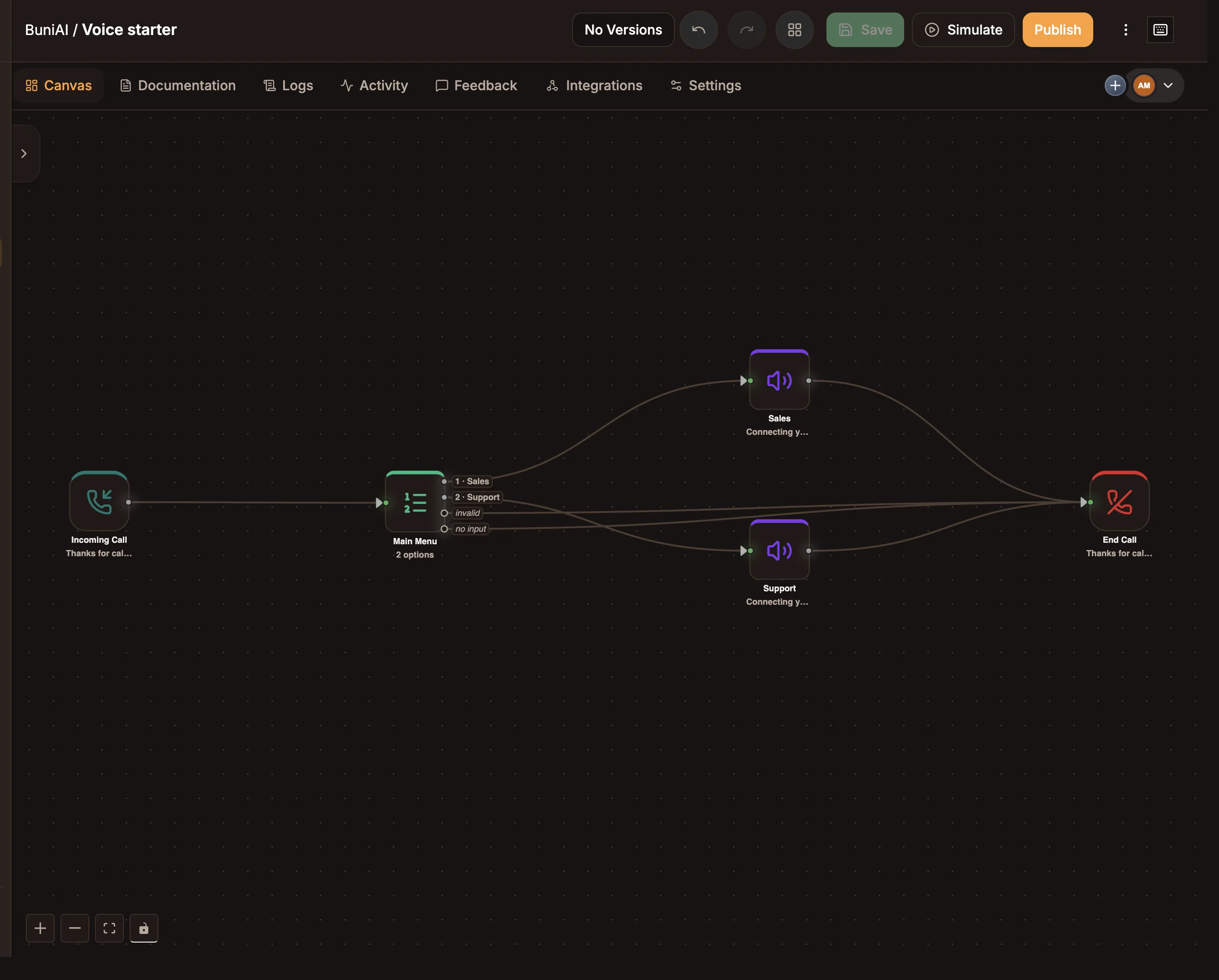Expand the chevron next to AM avatar
Viewport: 1219px width, 980px height.
pyautogui.click(x=1168, y=85)
